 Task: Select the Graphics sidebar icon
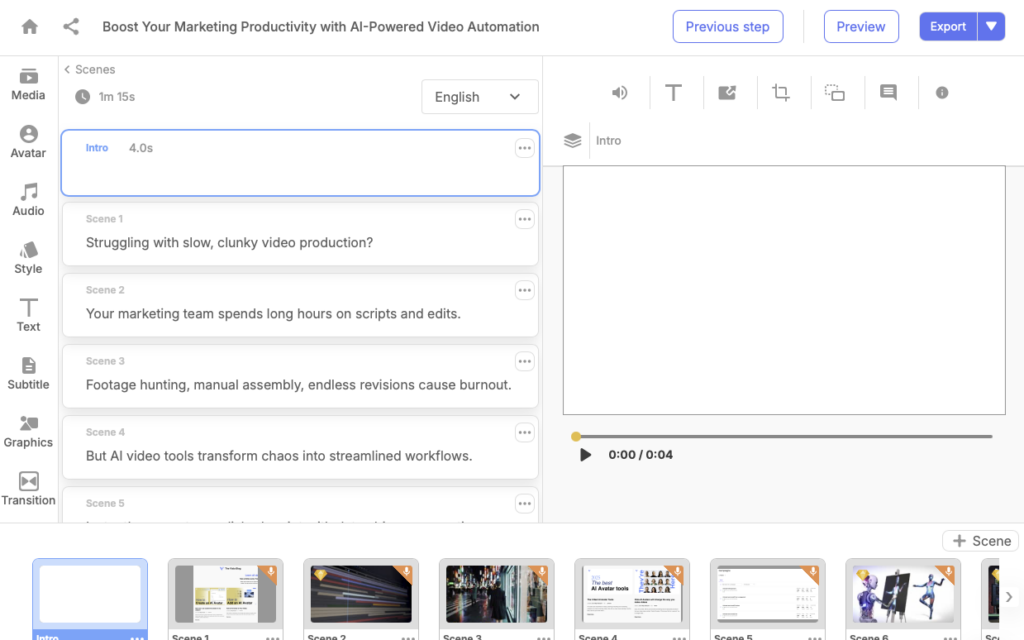(x=27, y=430)
